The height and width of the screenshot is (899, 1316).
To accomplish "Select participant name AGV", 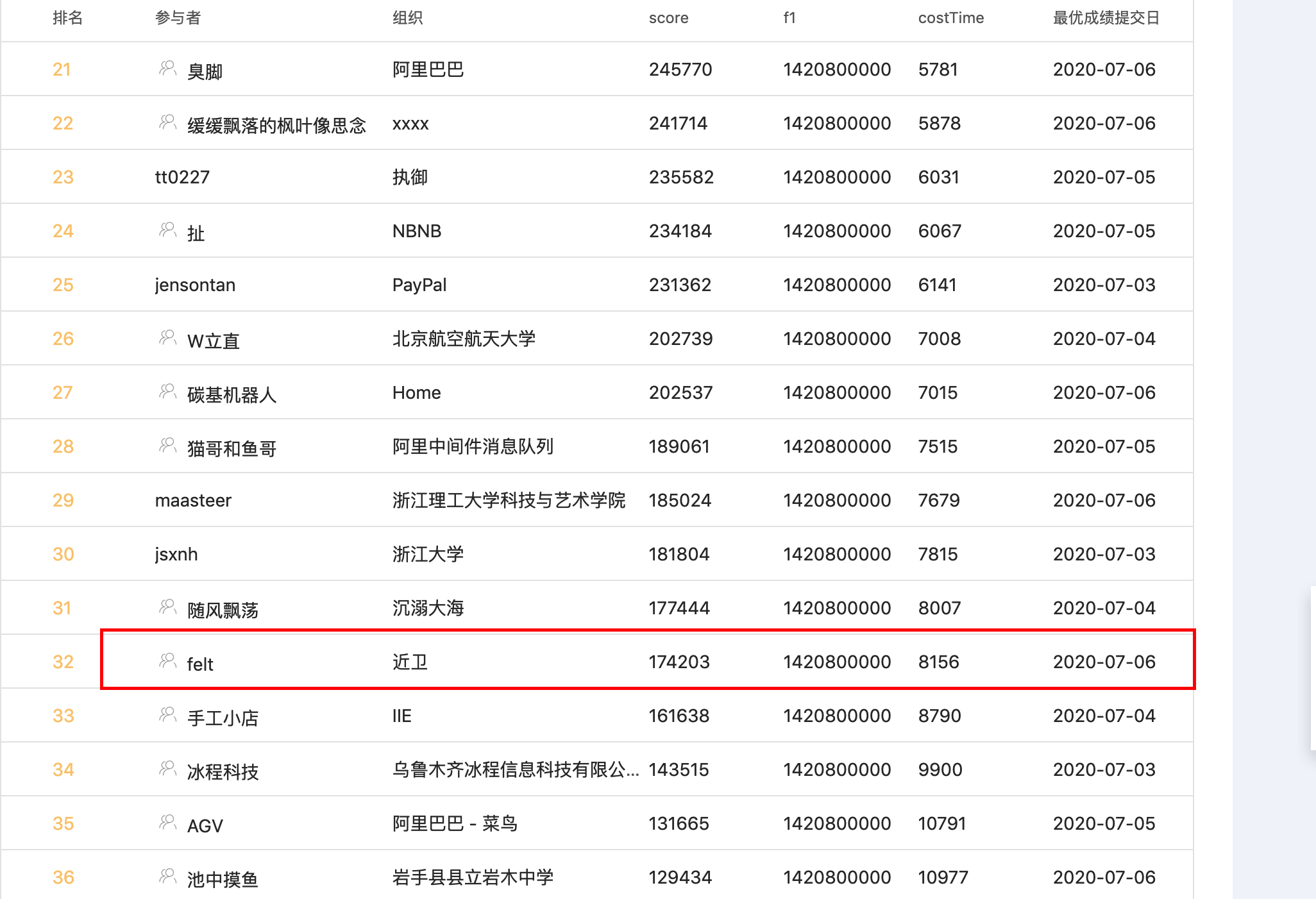I will pyautogui.click(x=205, y=826).
